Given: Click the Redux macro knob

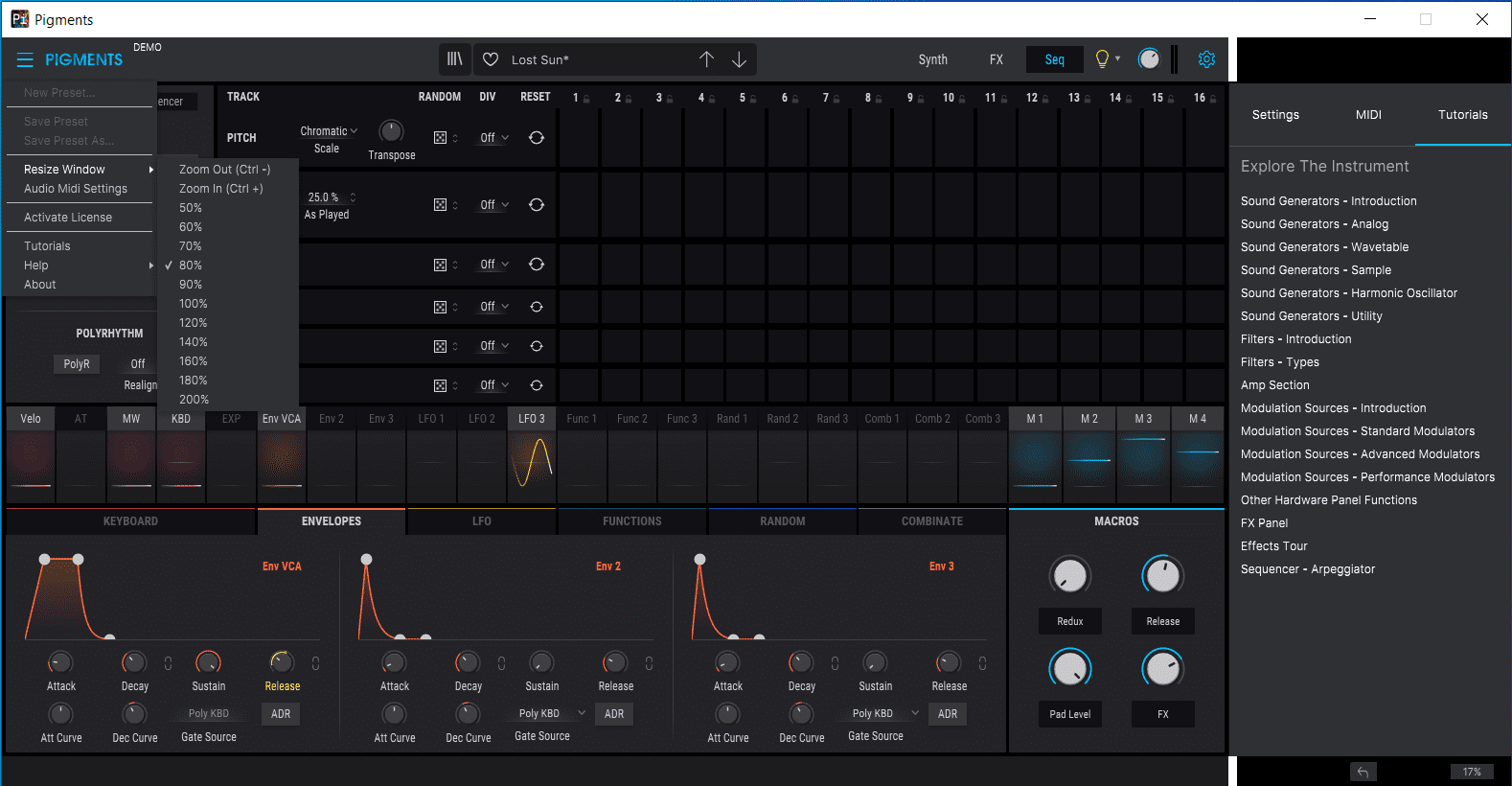Looking at the screenshot, I should coord(1070,576).
